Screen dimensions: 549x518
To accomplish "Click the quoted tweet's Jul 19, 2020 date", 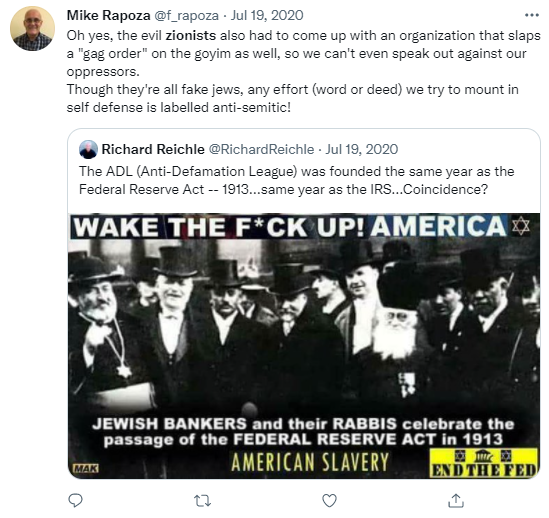I will (362, 149).
